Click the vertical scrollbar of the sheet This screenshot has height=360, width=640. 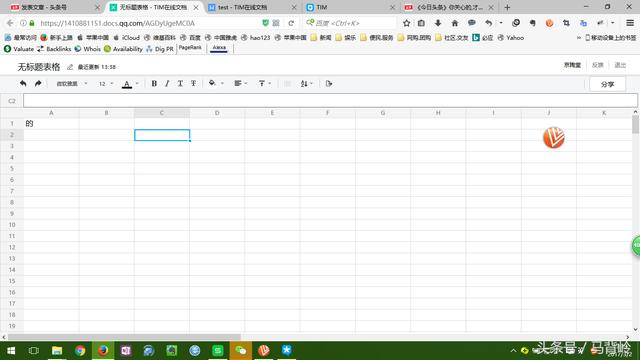click(635, 124)
